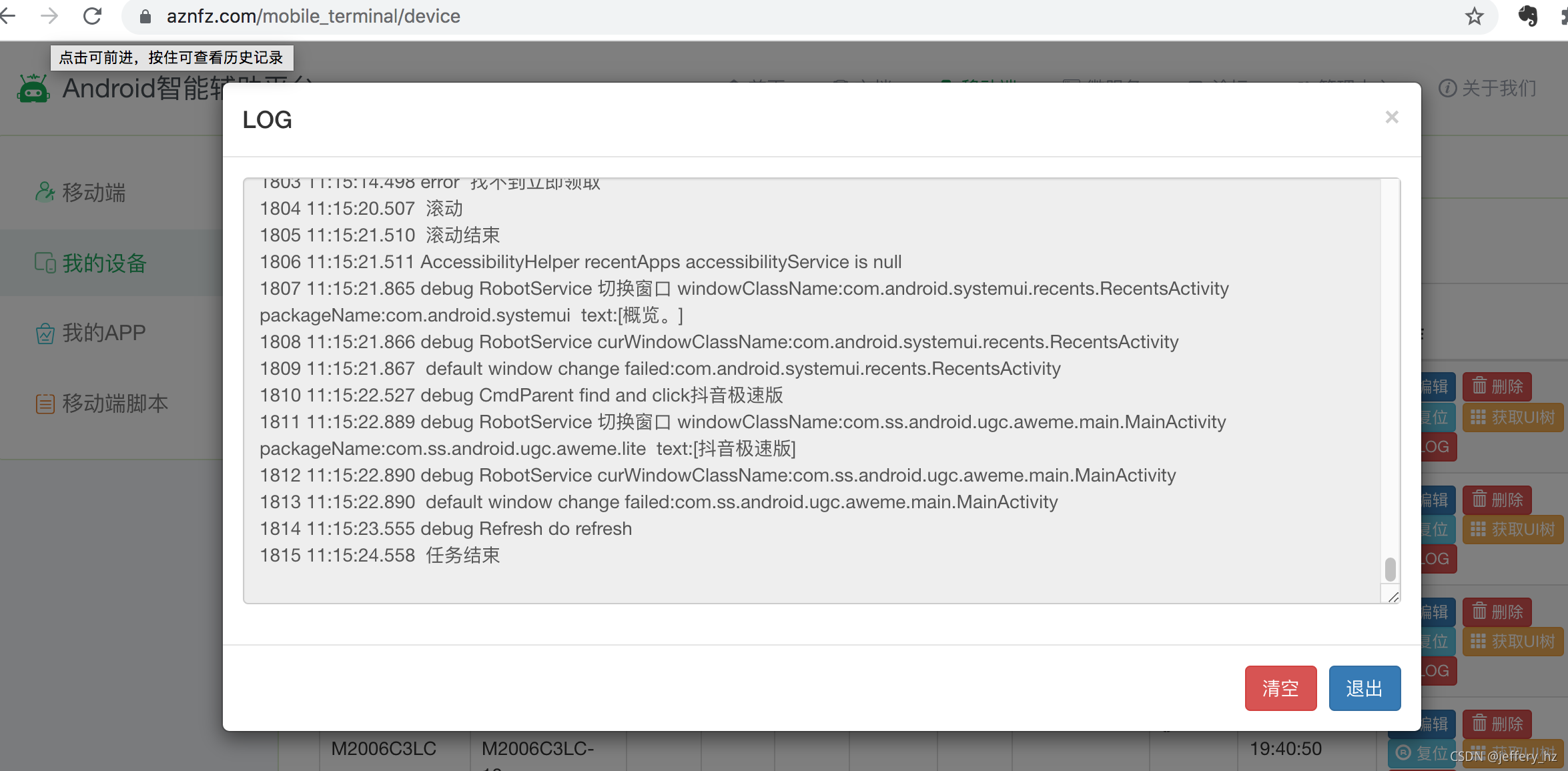Click the browser forward arrow

pyautogui.click(x=49, y=16)
